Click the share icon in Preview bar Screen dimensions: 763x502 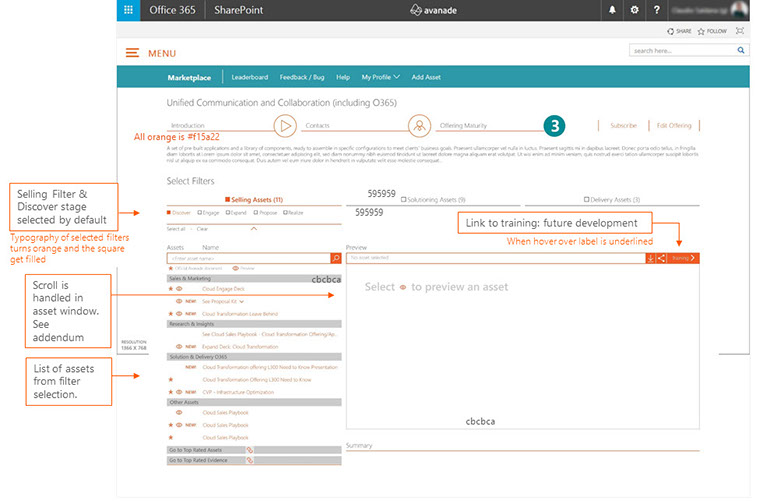pos(662,258)
